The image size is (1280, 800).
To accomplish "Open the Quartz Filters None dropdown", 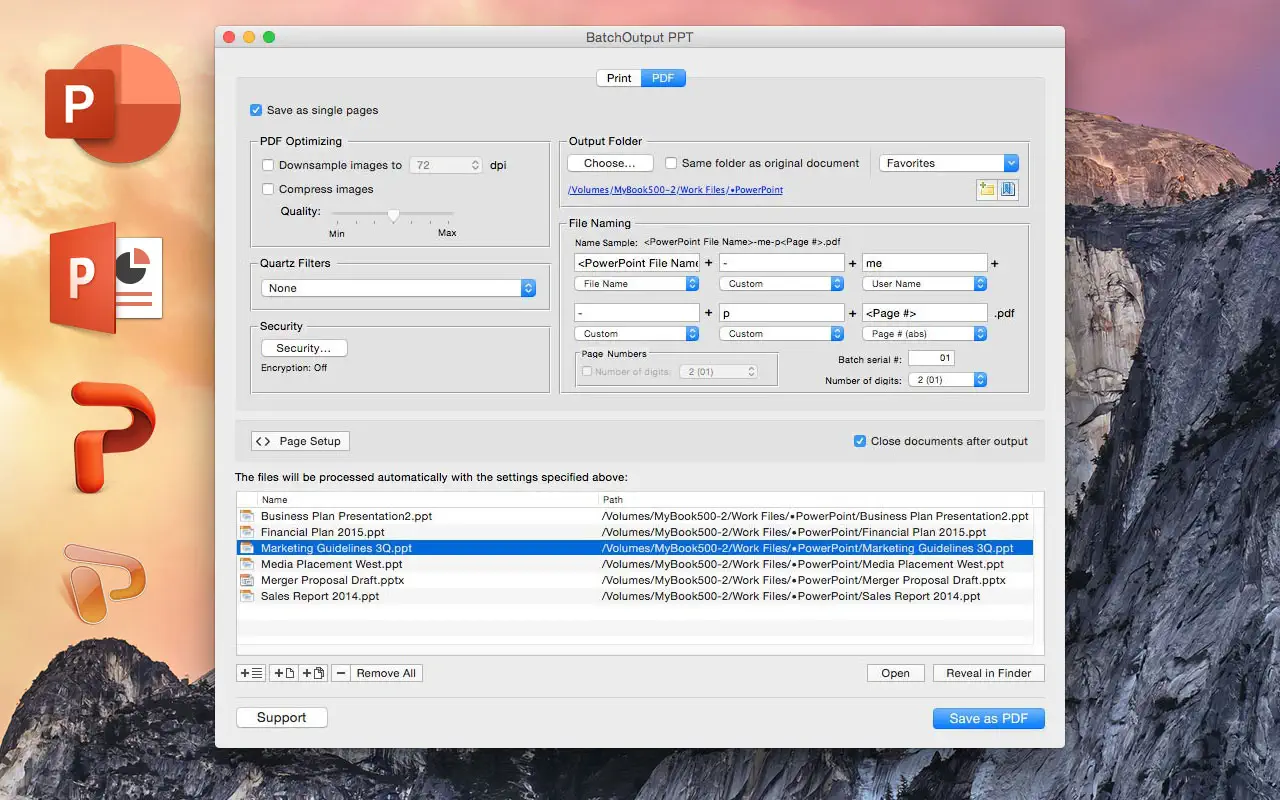I will point(399,288).
